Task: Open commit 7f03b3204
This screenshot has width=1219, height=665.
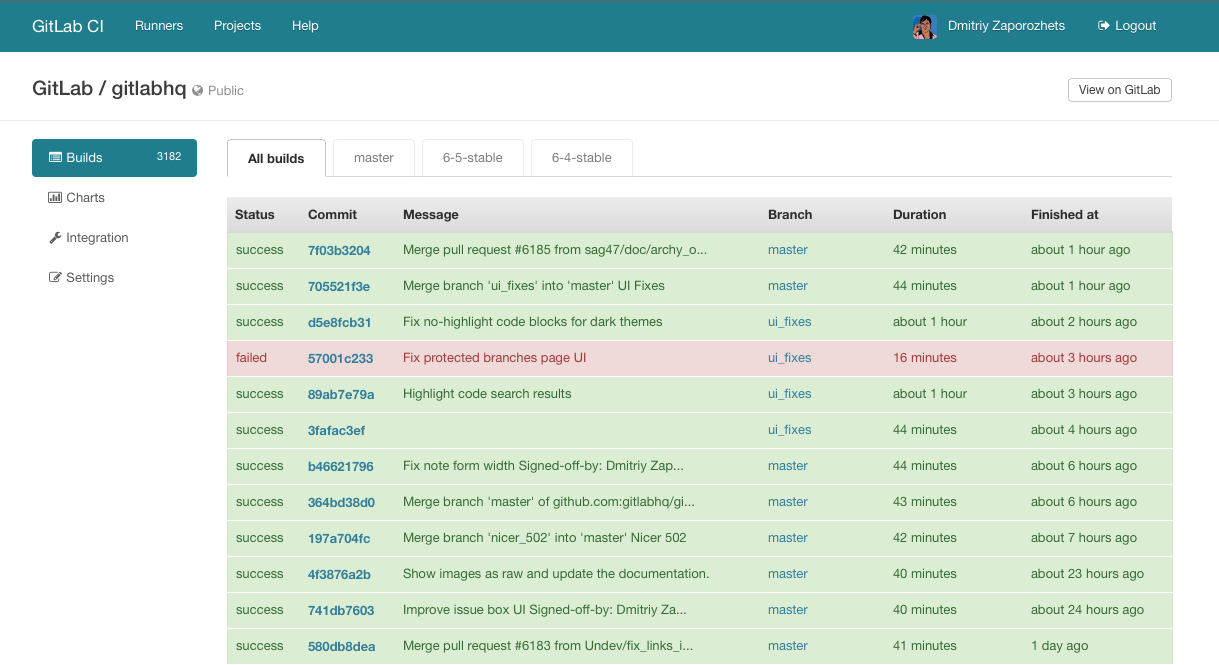Action: click(x=339, y=250)
